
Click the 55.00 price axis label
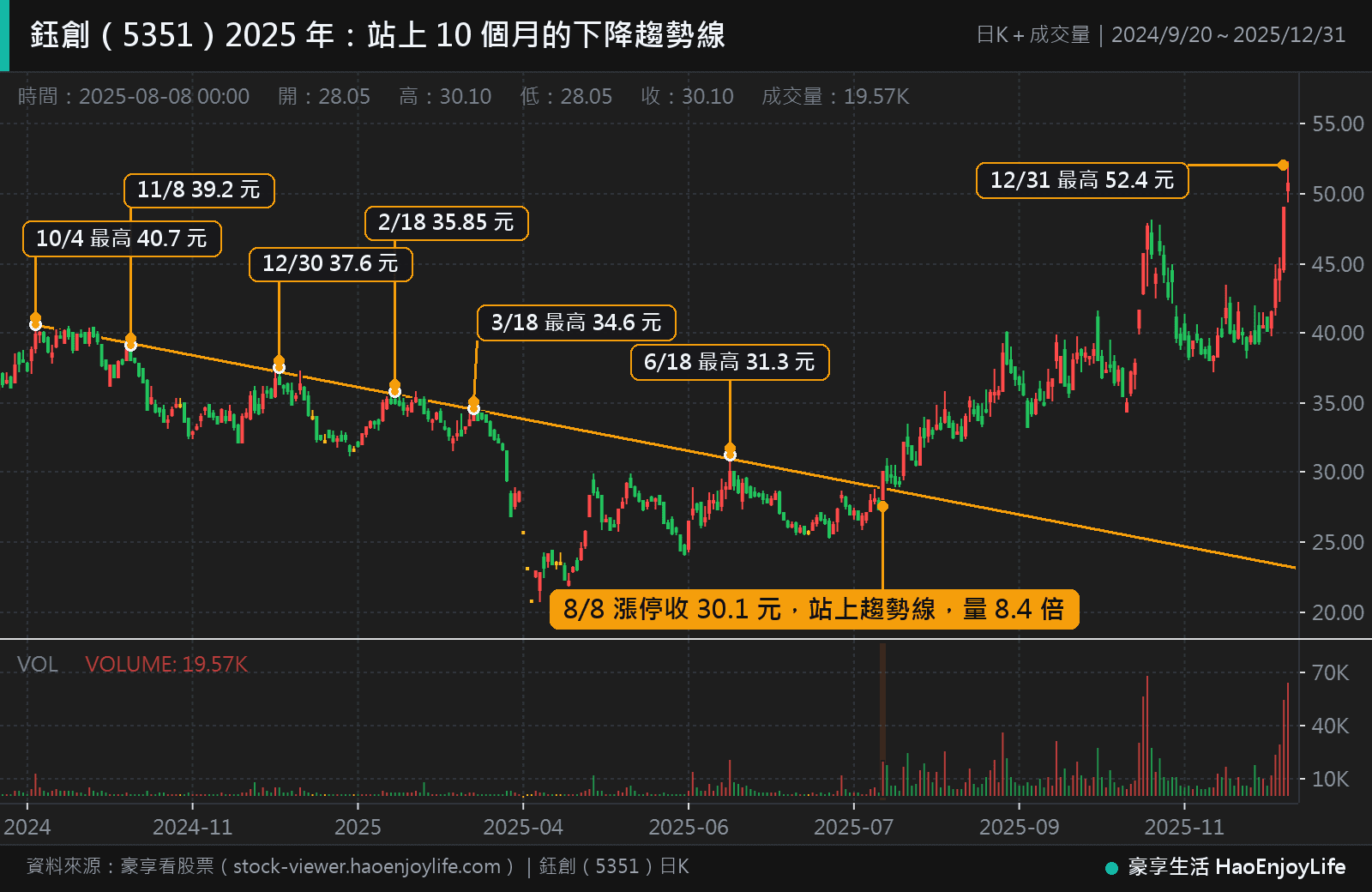[1338, 124]
